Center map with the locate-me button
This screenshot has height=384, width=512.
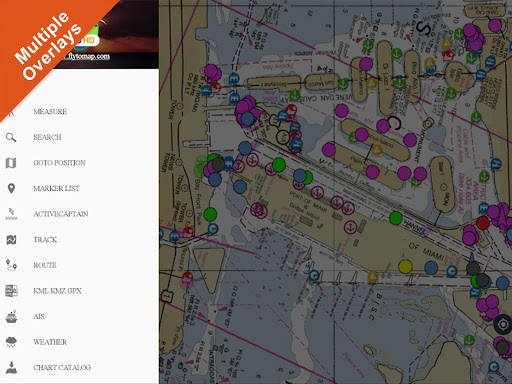coord(503,324)
